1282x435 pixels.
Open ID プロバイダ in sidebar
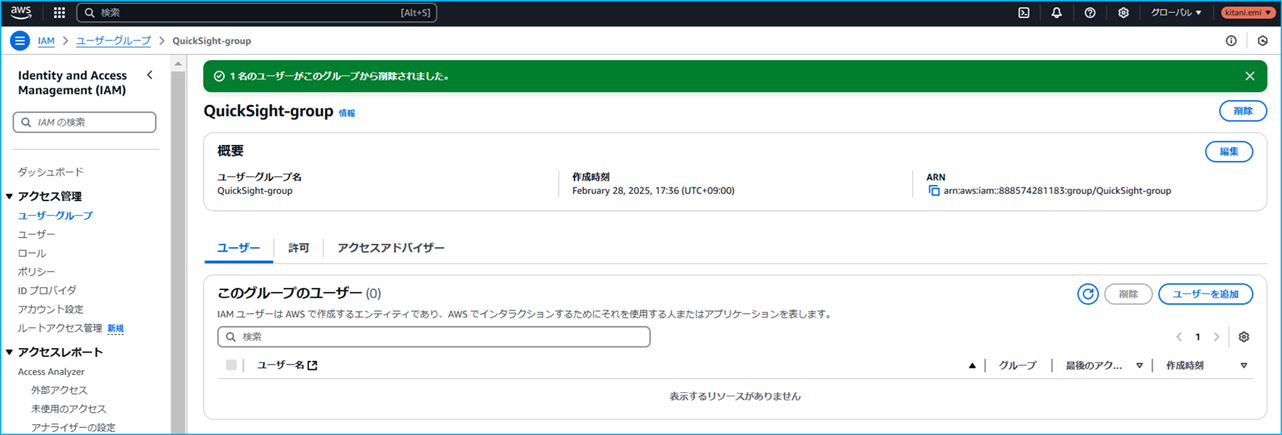click(47, 290)
